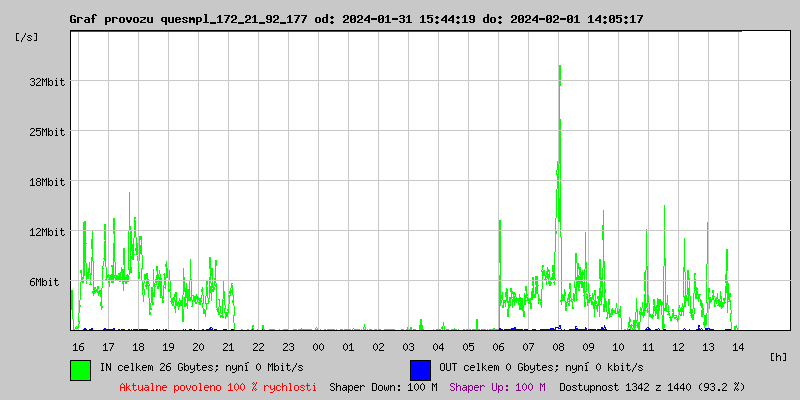Click the 08 hour mark on the time axis
800x400 pixels.
tap(558, 347)
